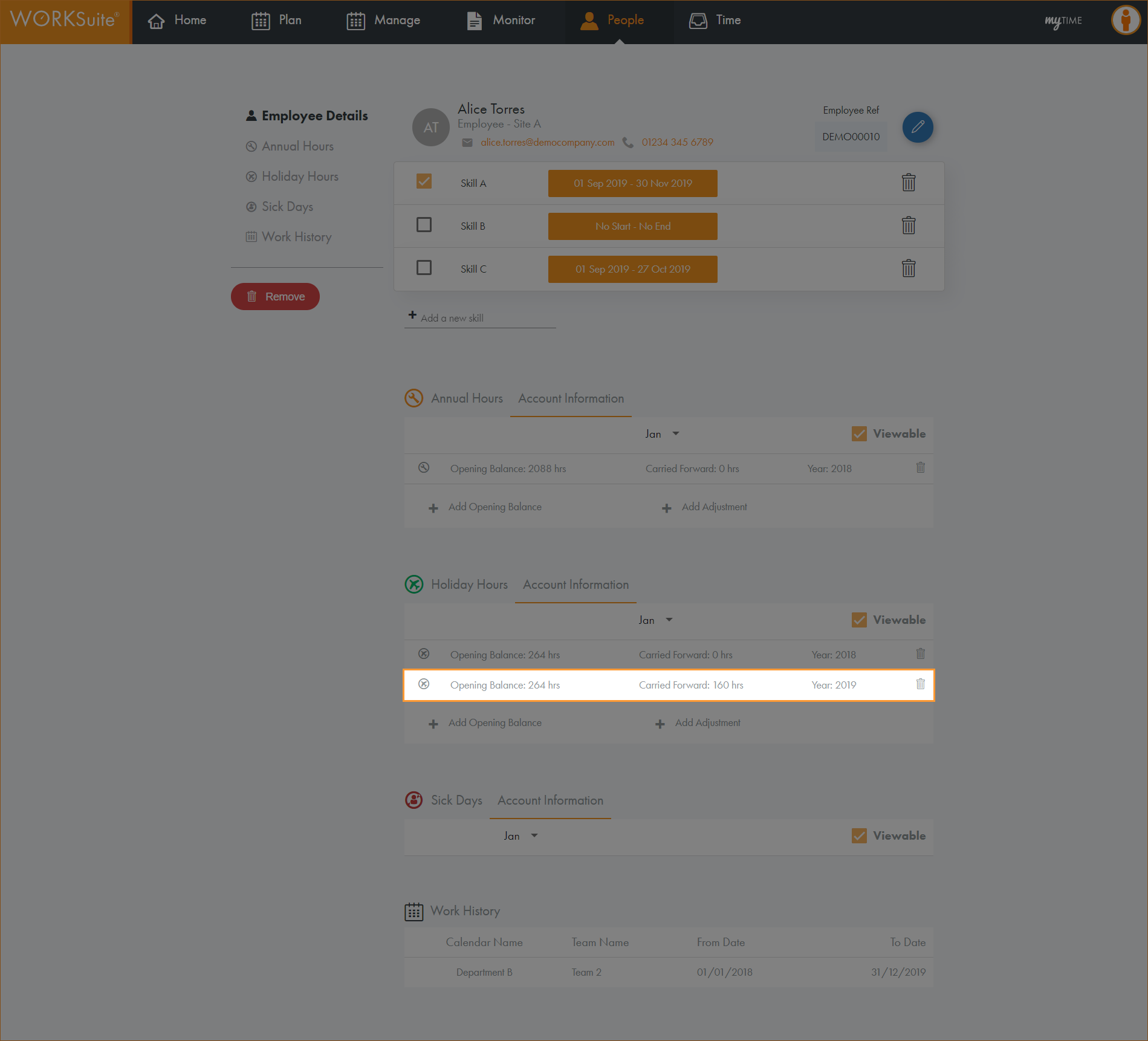This screenshot has width=1148, height=1041.
Task: Delete Skill A with its trash icon
Action: tap(908, 183)
